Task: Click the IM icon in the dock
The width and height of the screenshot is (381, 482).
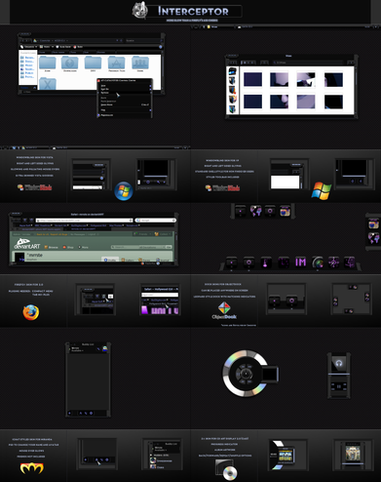Action: tap(300, 263)
